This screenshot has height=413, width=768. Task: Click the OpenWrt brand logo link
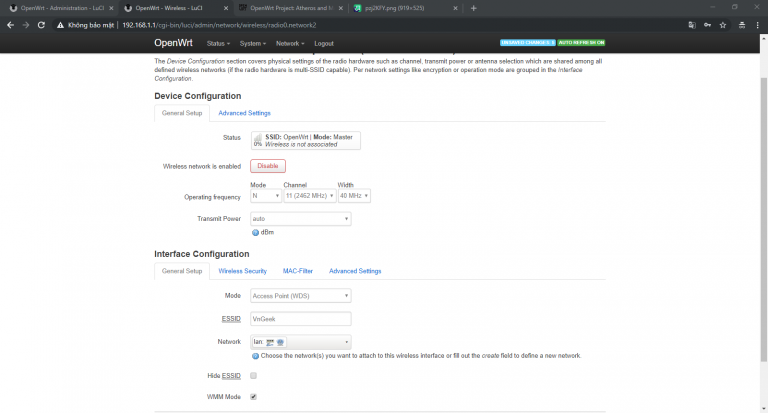[x=173, y=43]
